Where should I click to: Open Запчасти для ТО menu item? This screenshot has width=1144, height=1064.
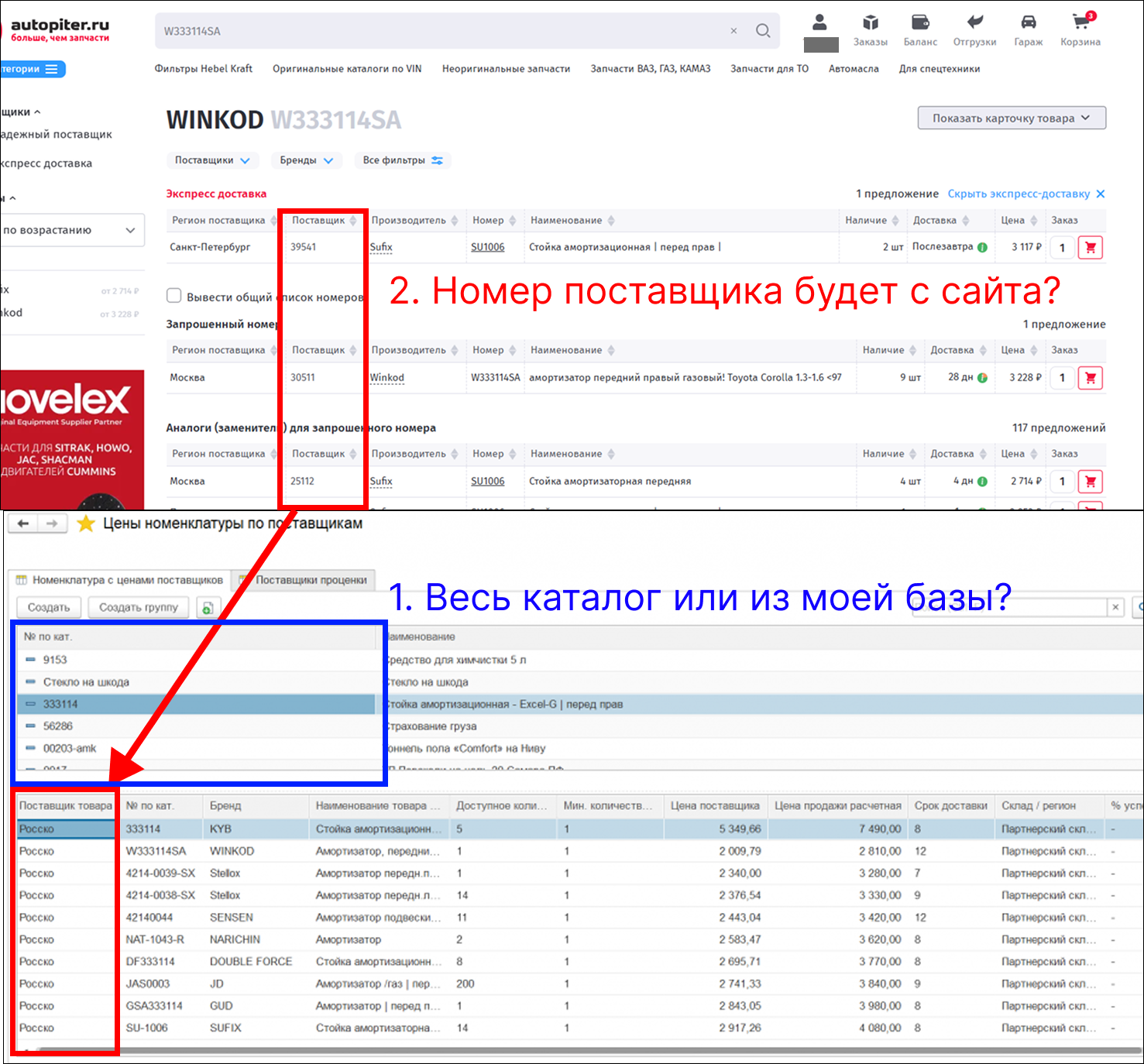[x=769, y=69]
